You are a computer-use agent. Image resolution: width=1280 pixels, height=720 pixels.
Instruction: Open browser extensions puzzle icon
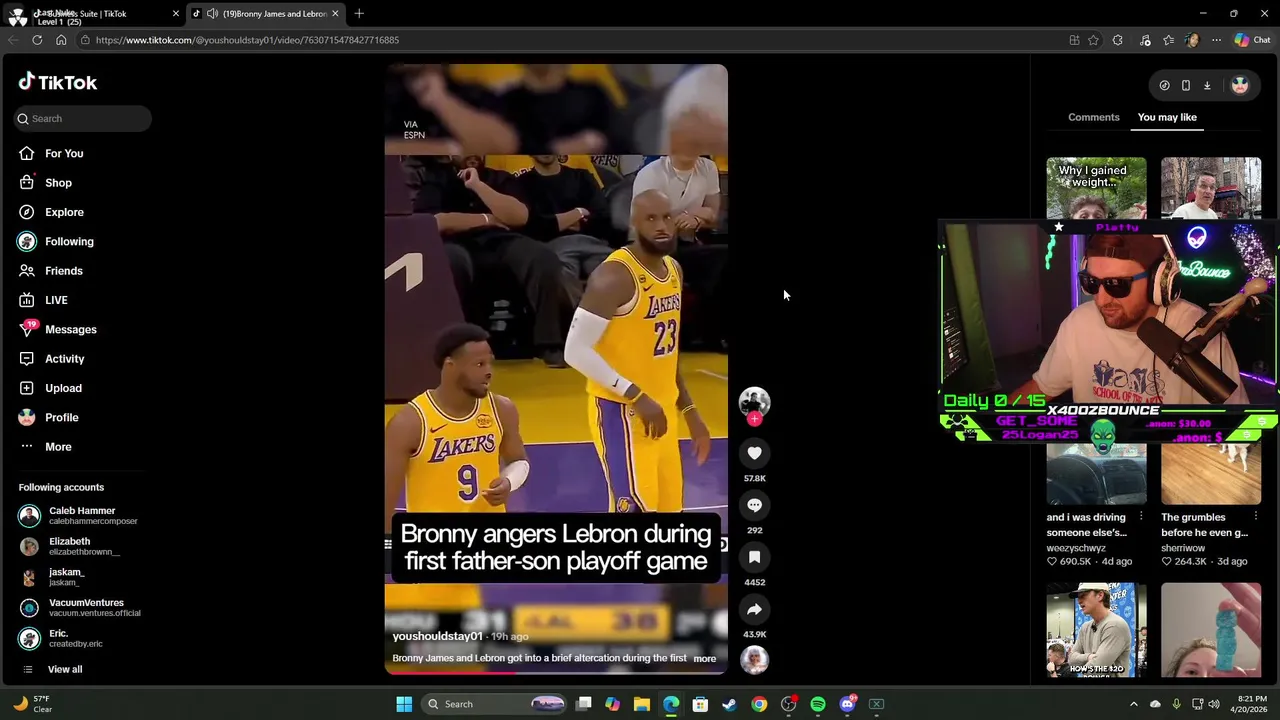pyautogui.click(x=1117, y=40)
